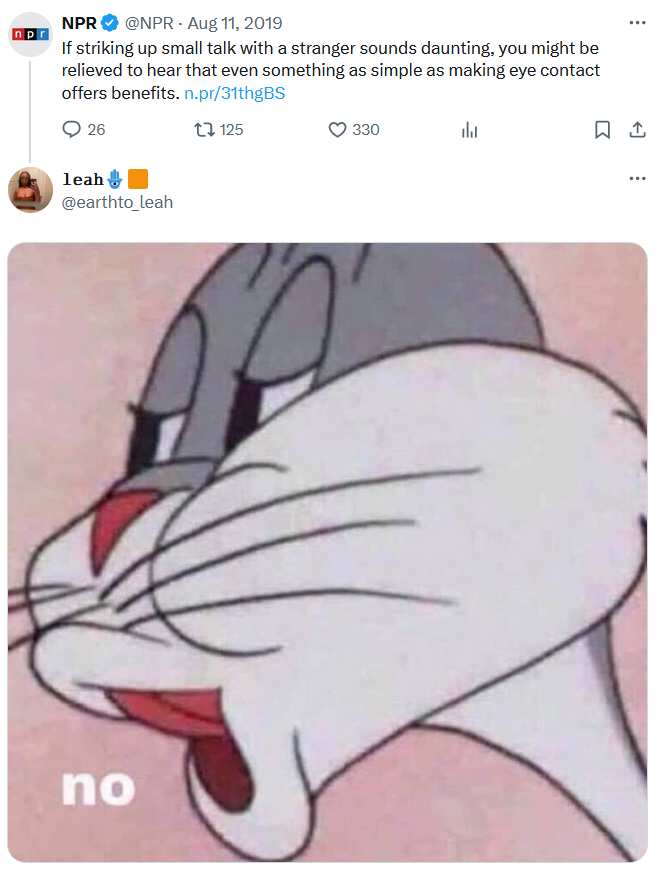Like the NPR eye contact tweet

[338, 130]
